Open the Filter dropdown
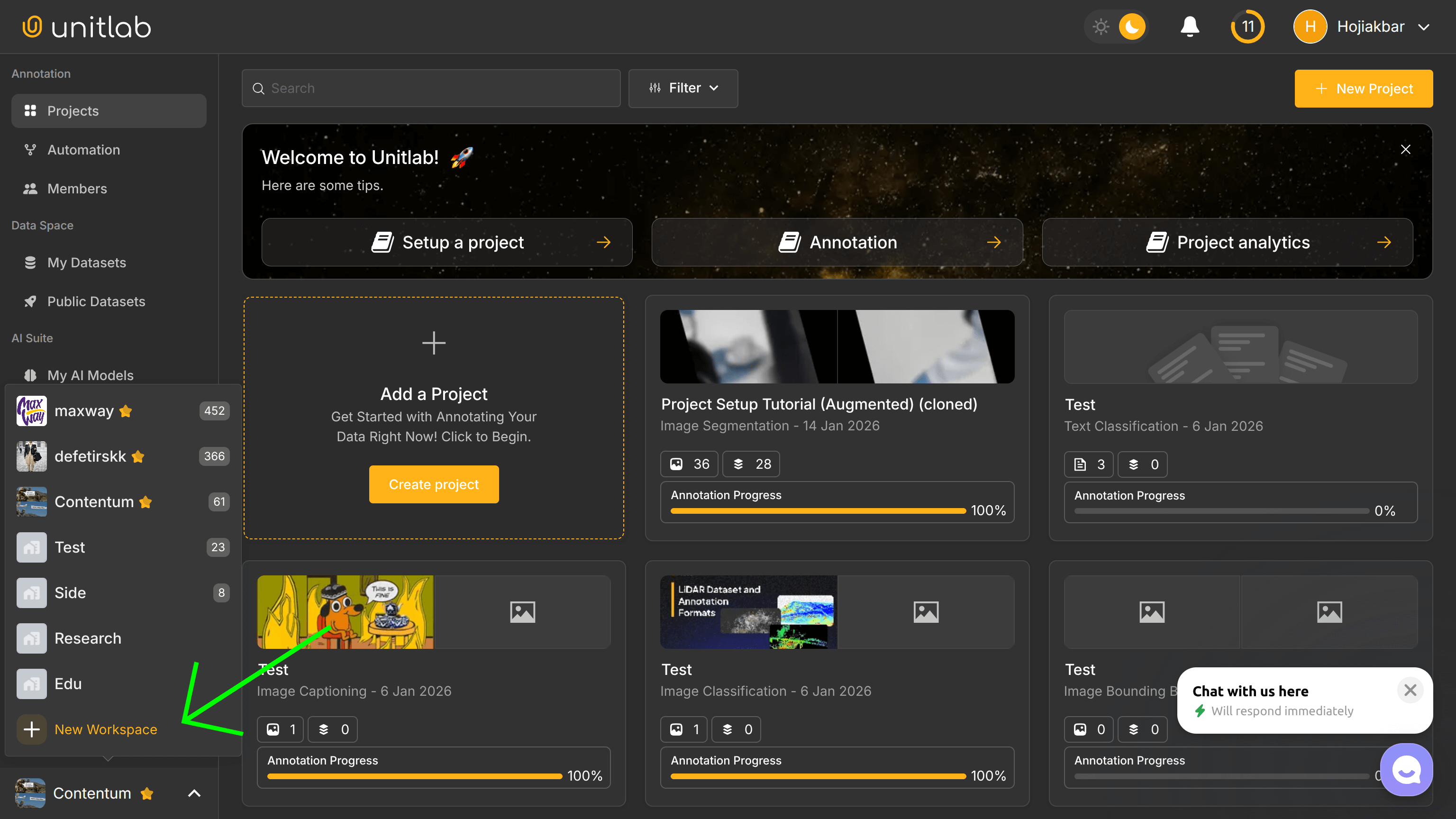 (683, 88)
